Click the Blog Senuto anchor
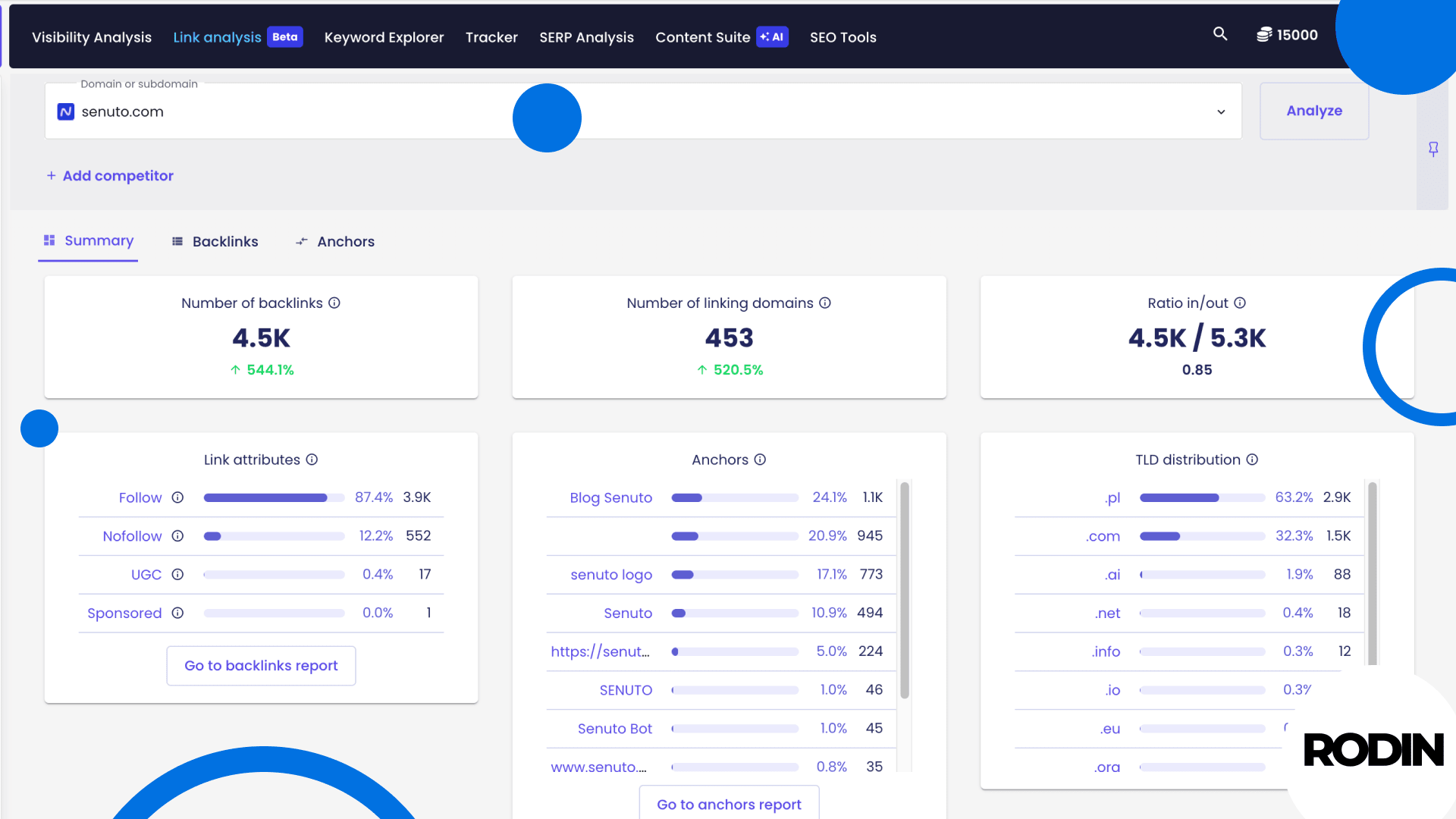1456x819 pixels. click(x=610, y=497)
